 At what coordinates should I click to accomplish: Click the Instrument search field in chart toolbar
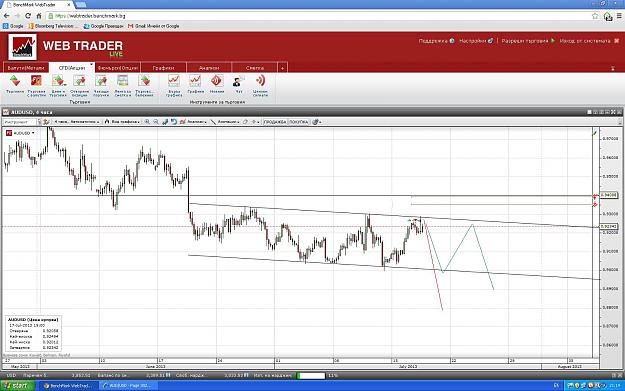click(20, 122)
